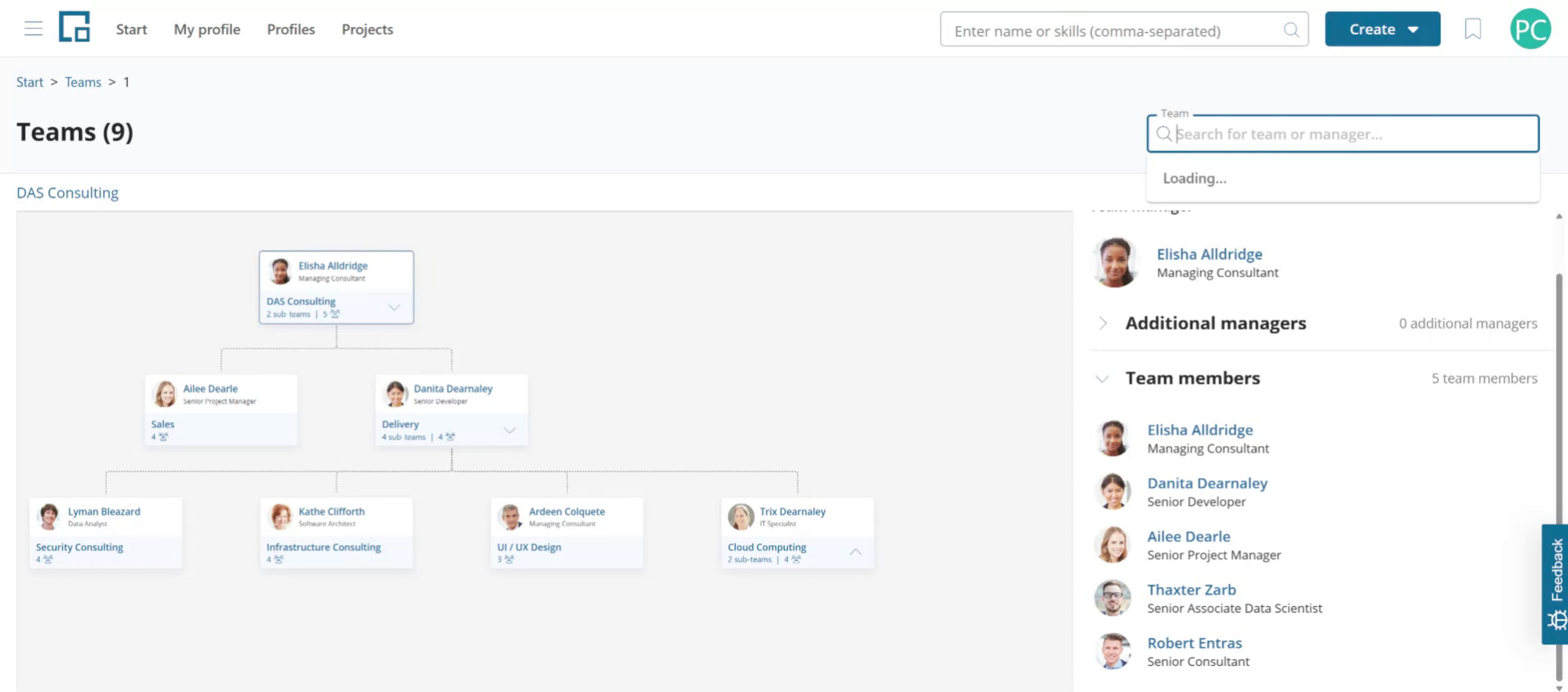This screenshot has width=1568, height=692.
Task: Open the Profiles navigation item
Action: coord(291,29)
